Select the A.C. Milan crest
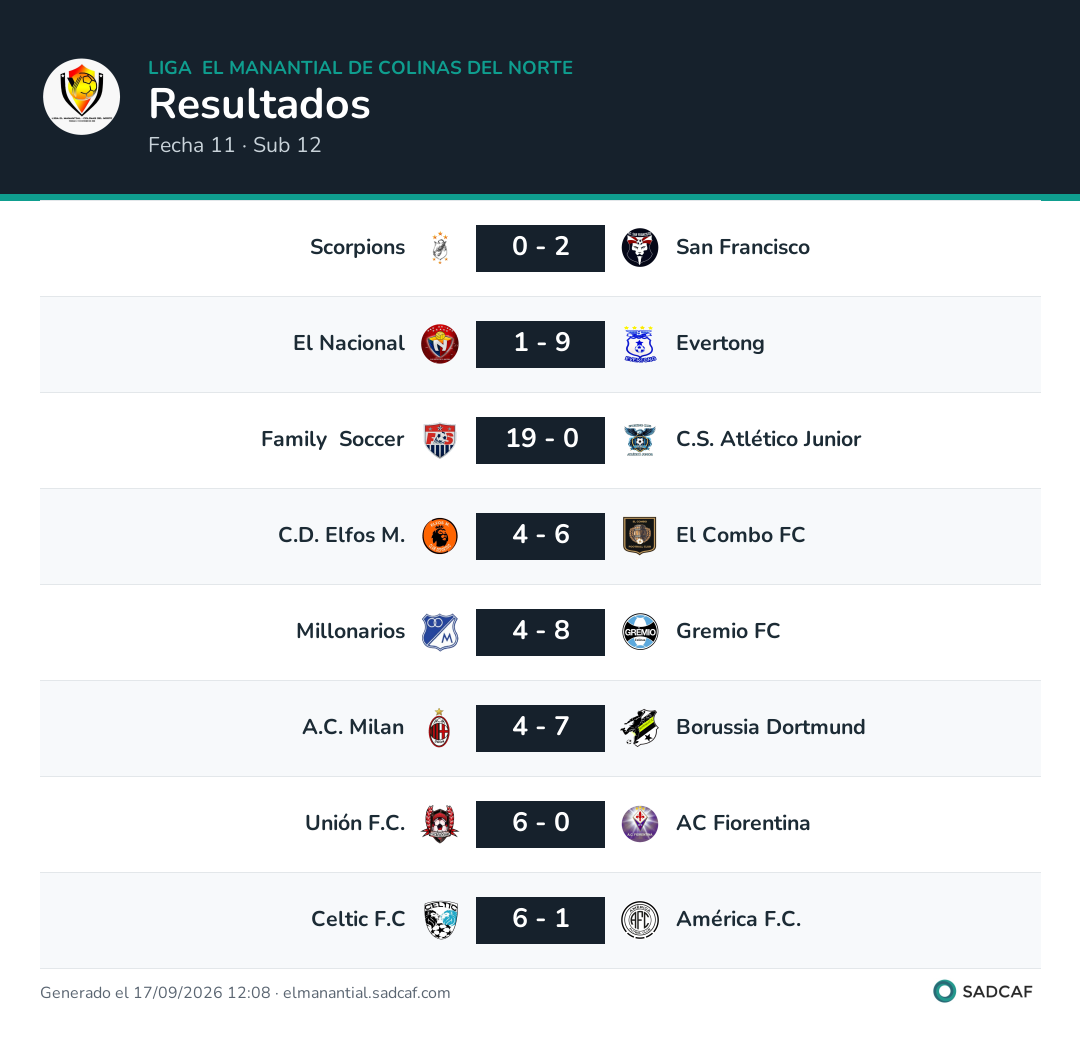This screenshot has height=1044, width=1080. 439,728
